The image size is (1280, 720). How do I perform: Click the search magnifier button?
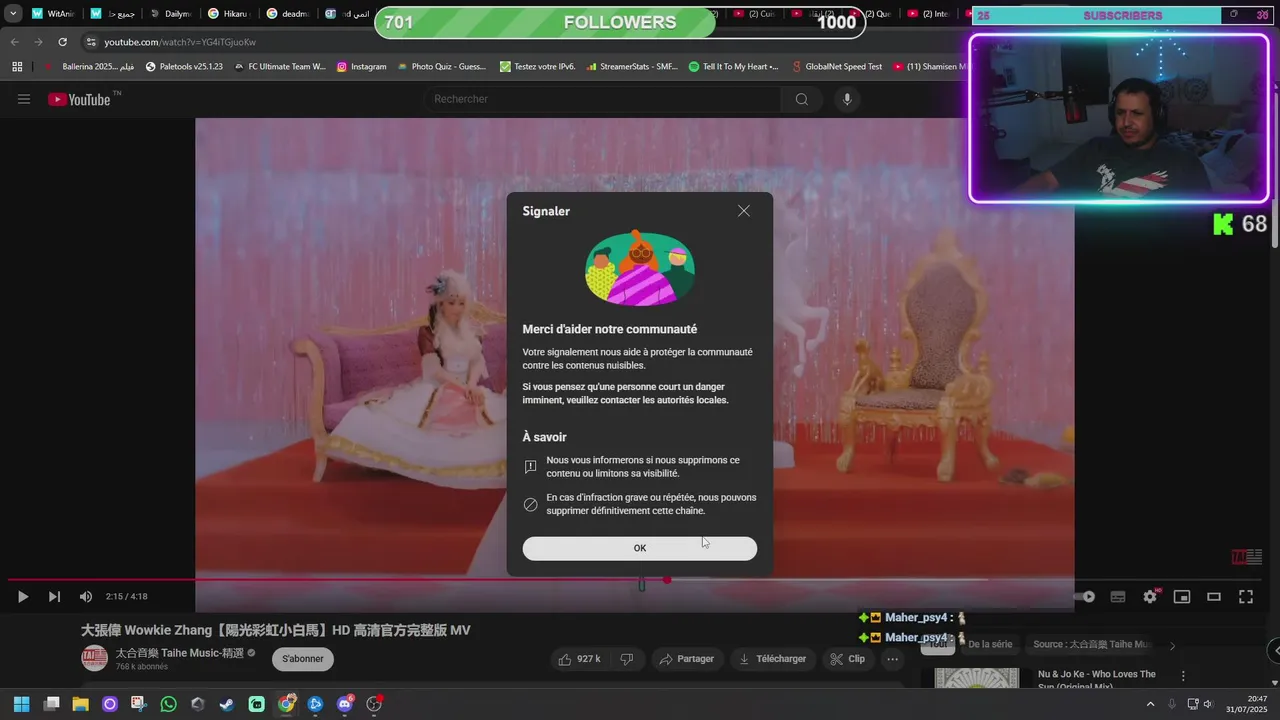tap(801, 99)
